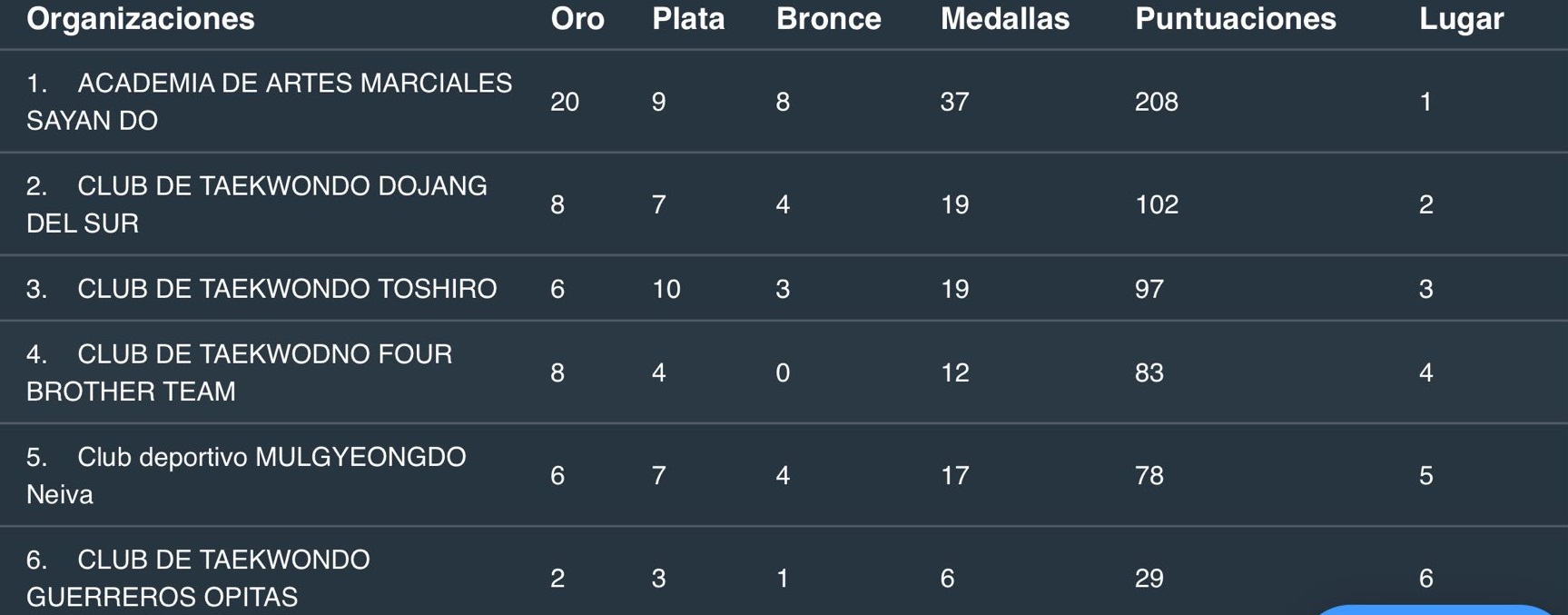The height and width of the screenshot is (615, 1568).
Task: Click the 208 score for Sayan Do
Action: tap(1156, 102)
